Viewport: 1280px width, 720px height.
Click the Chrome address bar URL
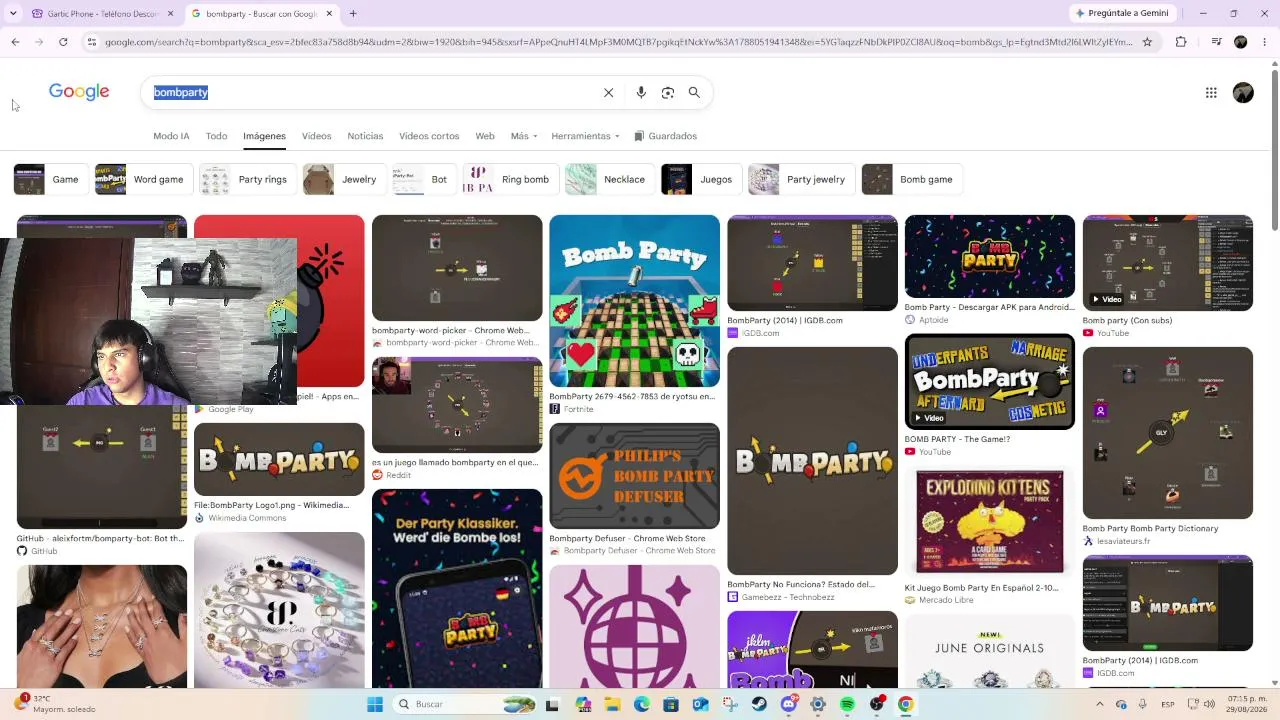(x=618, y=42)
